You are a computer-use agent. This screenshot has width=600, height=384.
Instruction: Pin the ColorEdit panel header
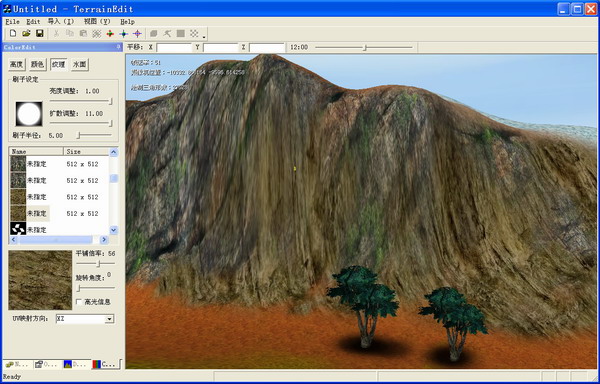point(119,47)
